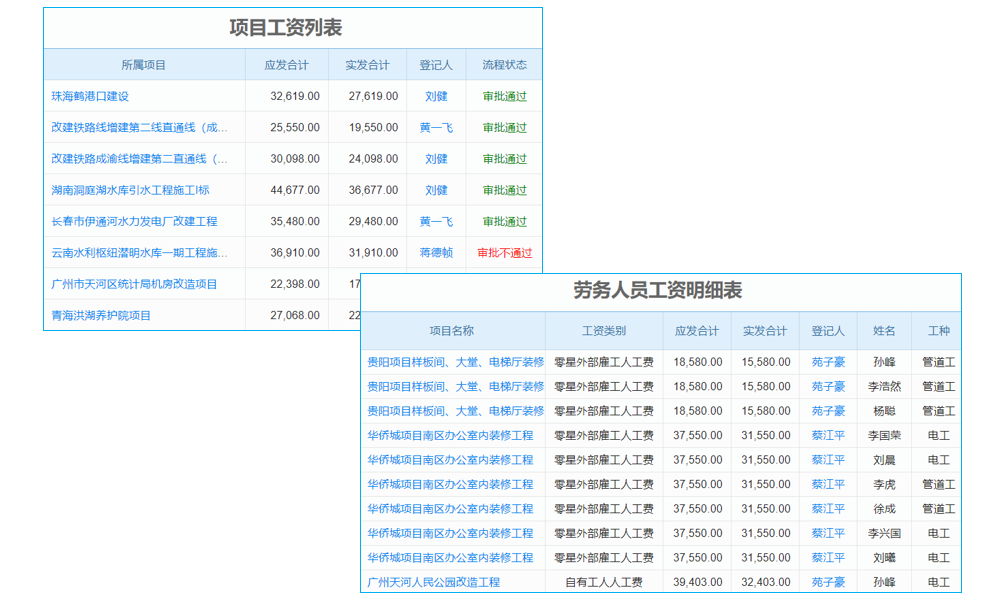This screenshot has width=1000, height=600.
Task: Open the 贵阳项目样板间、大堂、电梯厅装修 project
Action: [455, 362]
